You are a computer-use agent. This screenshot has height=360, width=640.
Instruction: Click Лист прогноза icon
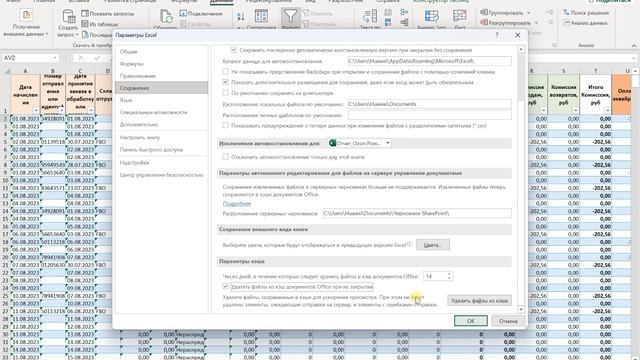pos(460,16)
